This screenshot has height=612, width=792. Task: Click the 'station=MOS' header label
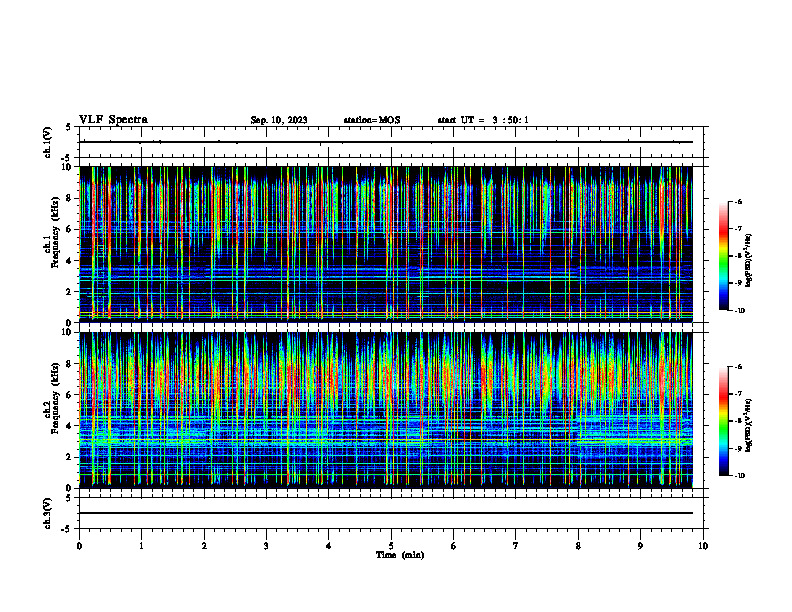point(372,120)
